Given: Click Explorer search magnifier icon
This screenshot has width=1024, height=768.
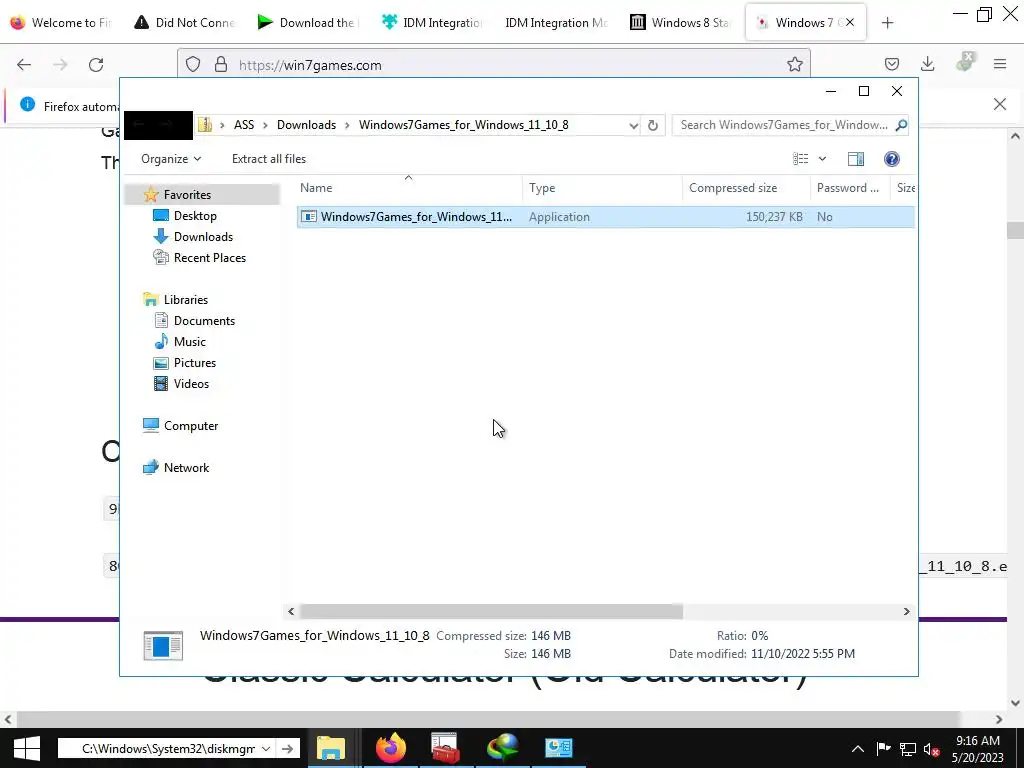Looking at the screenshot, I should pos(901,125).
